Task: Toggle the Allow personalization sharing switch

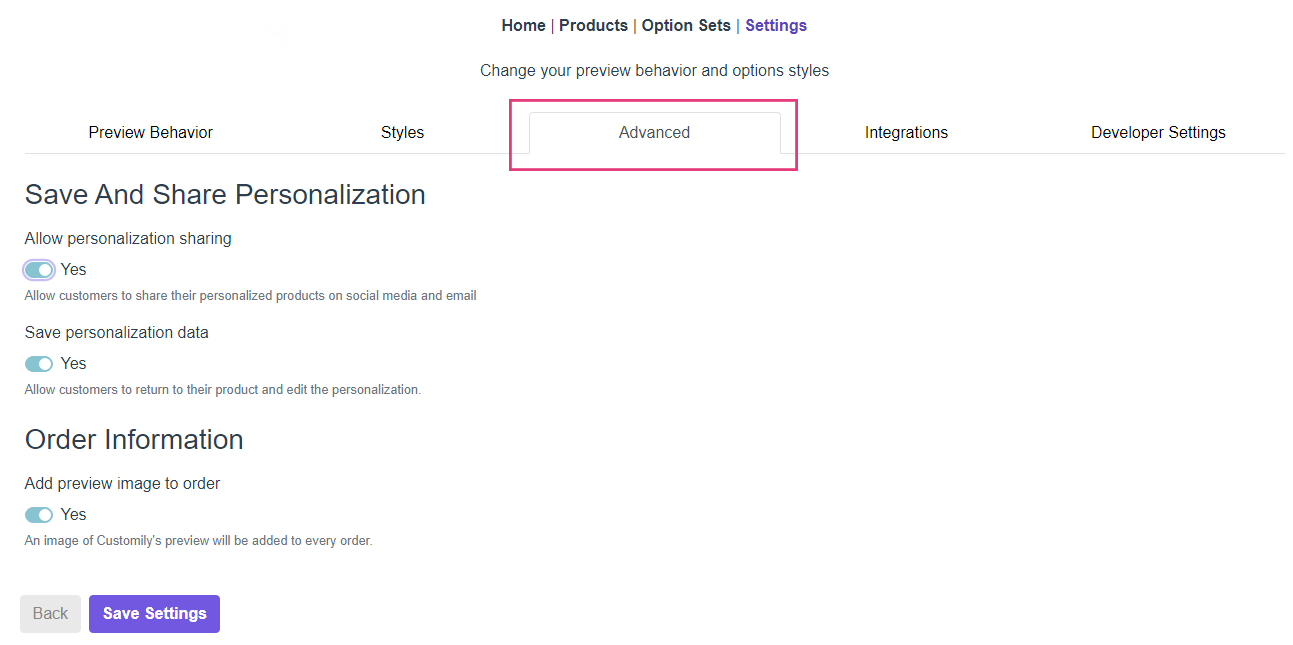Action: pos(39,270)
